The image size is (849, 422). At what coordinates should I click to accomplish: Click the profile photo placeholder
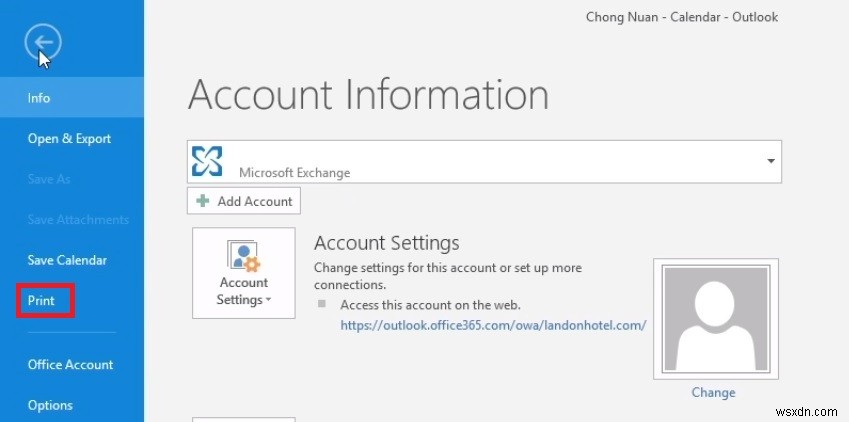coord(716,319)
